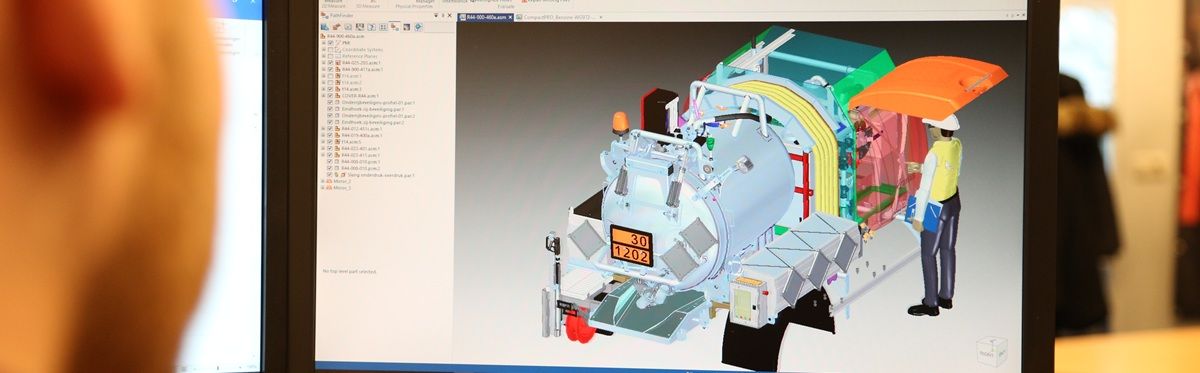Screen dimensions: 1200x373
Task: Open the document tab list dropdown arrow
Action: point(1019,16)
